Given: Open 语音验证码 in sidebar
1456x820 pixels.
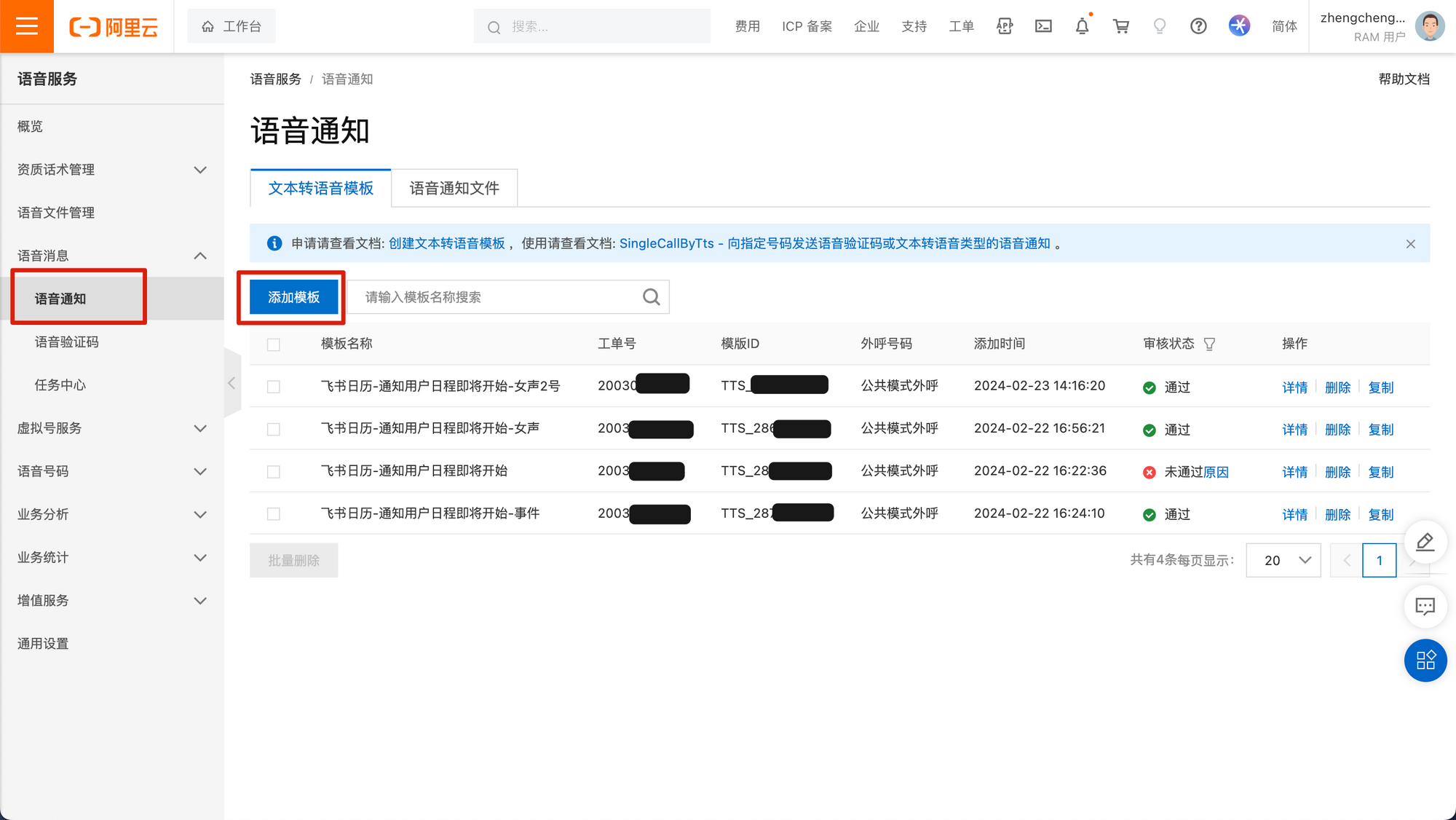Looking at the screenshot, I should pyautogui.click(x=67, y=342).
